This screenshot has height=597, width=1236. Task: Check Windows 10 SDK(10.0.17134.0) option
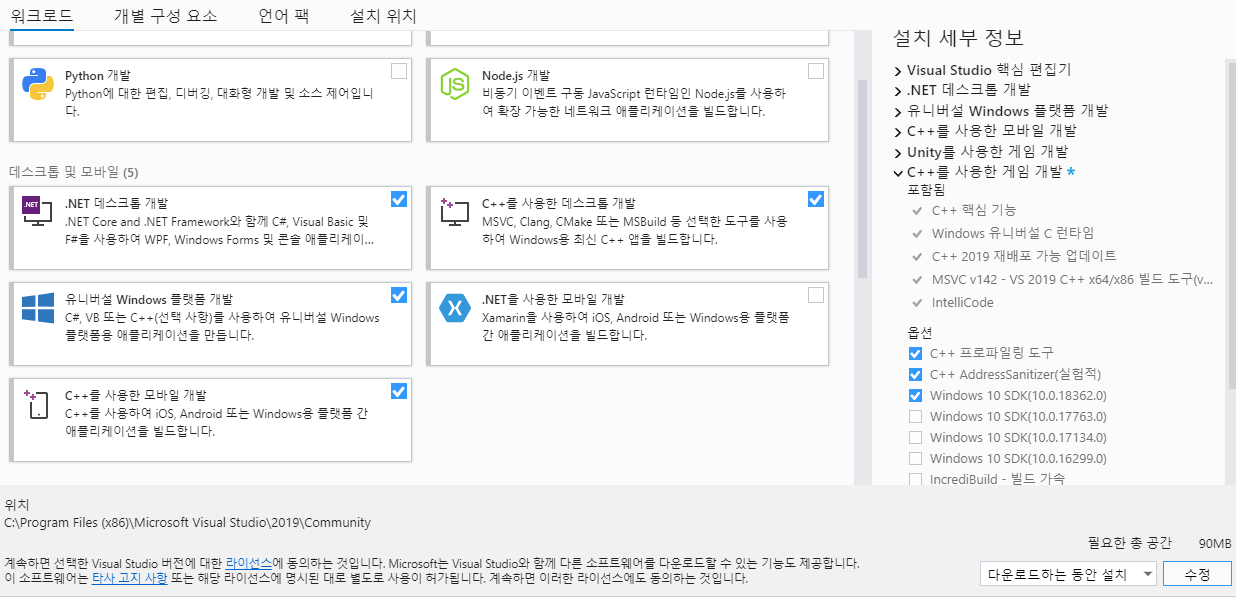[915, 437]
